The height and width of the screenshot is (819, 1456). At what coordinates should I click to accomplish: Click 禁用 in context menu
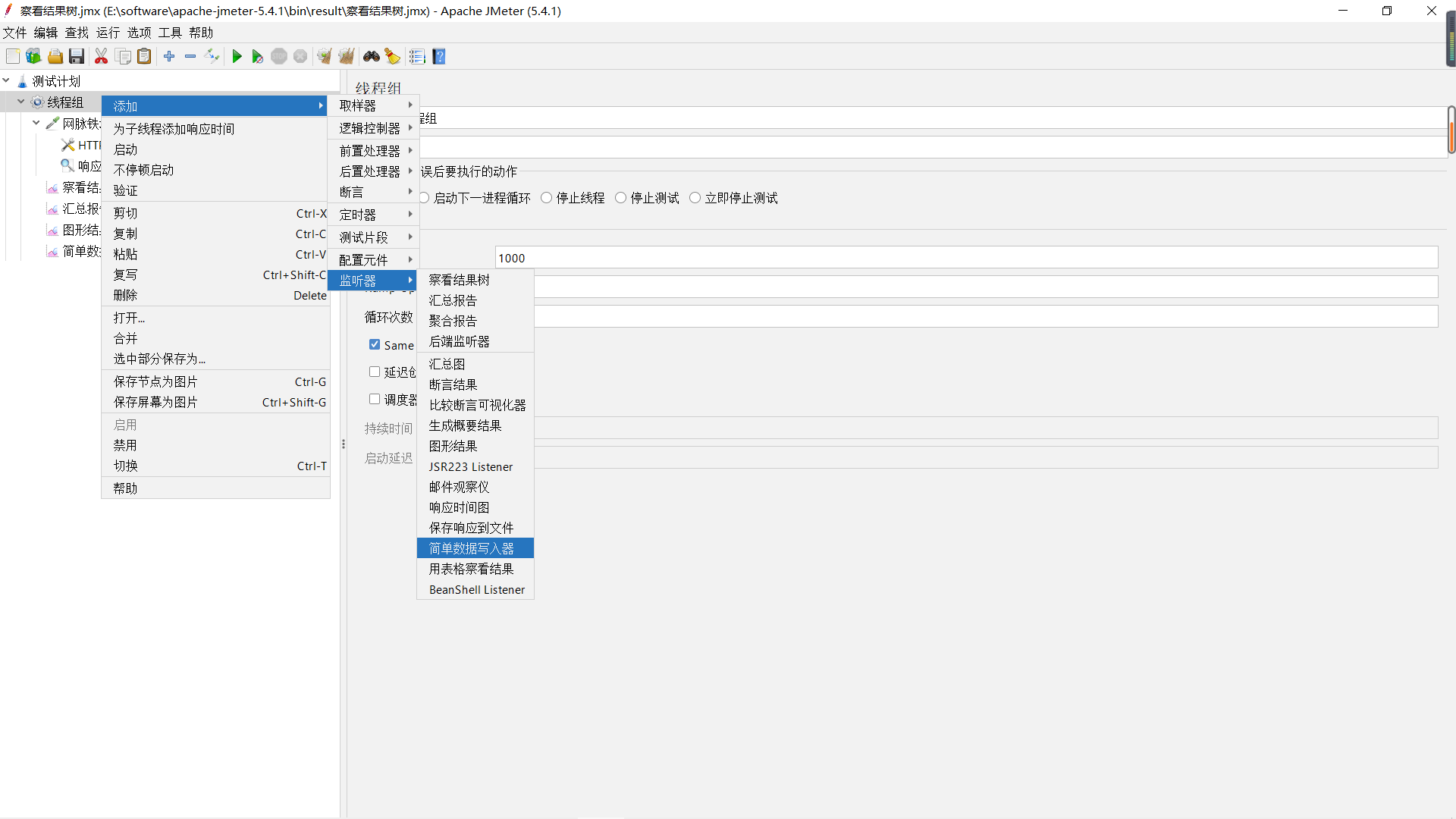pos(215,445)
